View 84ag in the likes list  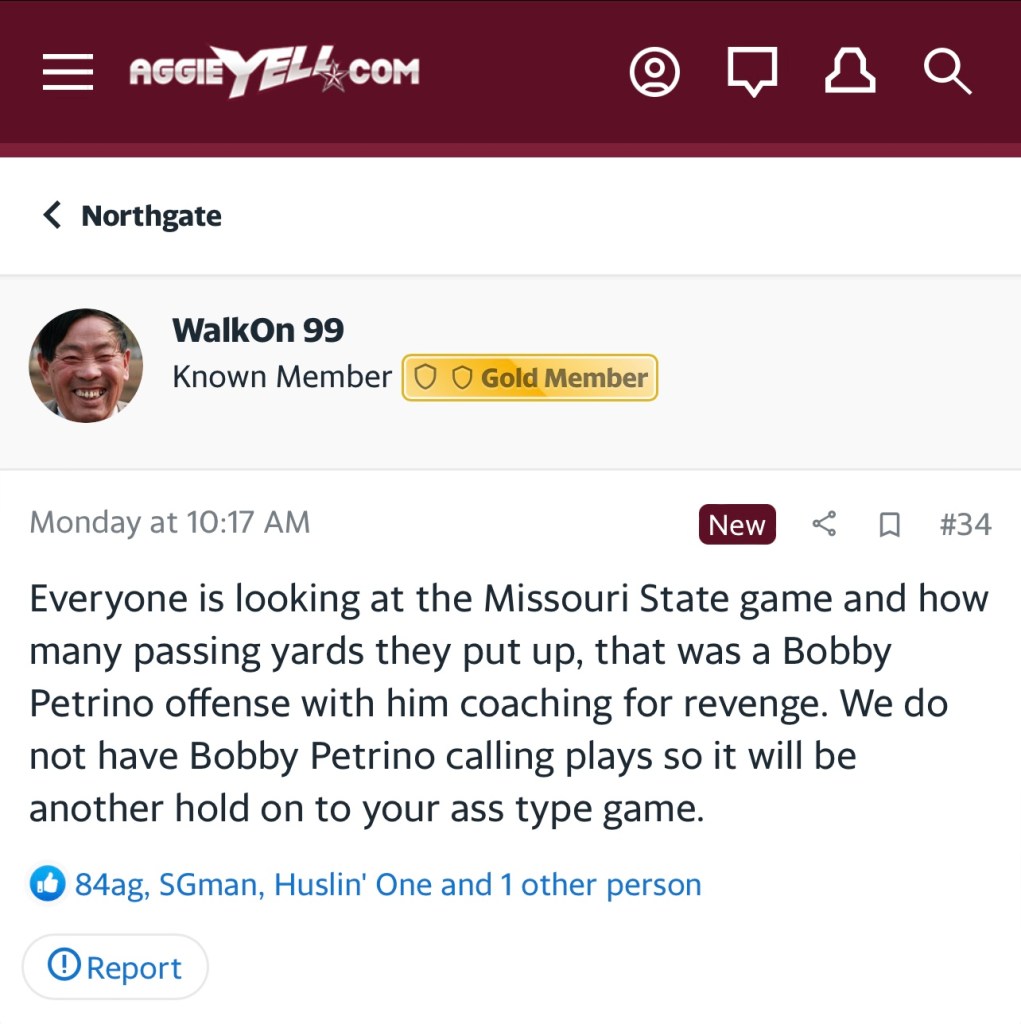pos(110,885)
